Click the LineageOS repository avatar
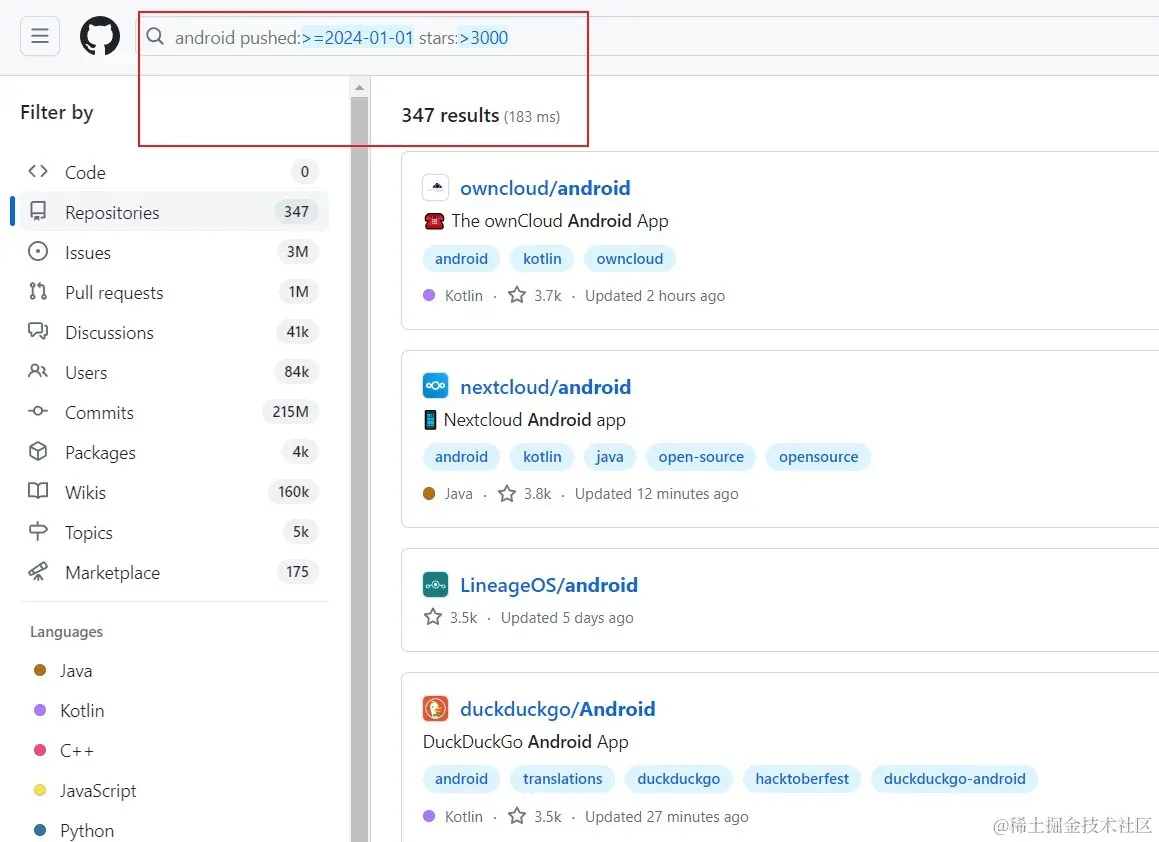The height and width of the screenshot is (842, 1159). pos(435,584)
